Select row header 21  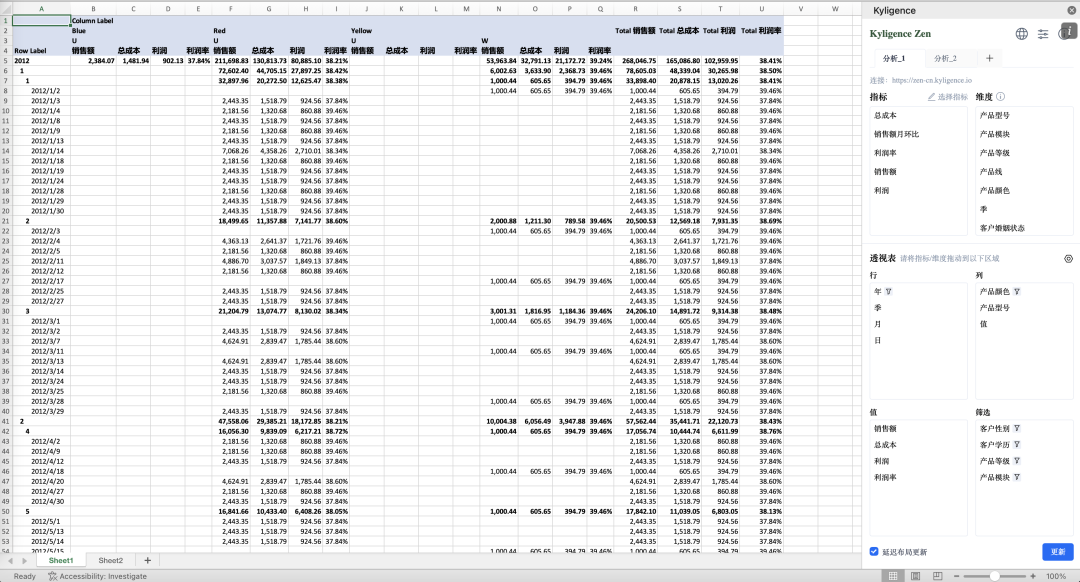click(x=6, y=221)
